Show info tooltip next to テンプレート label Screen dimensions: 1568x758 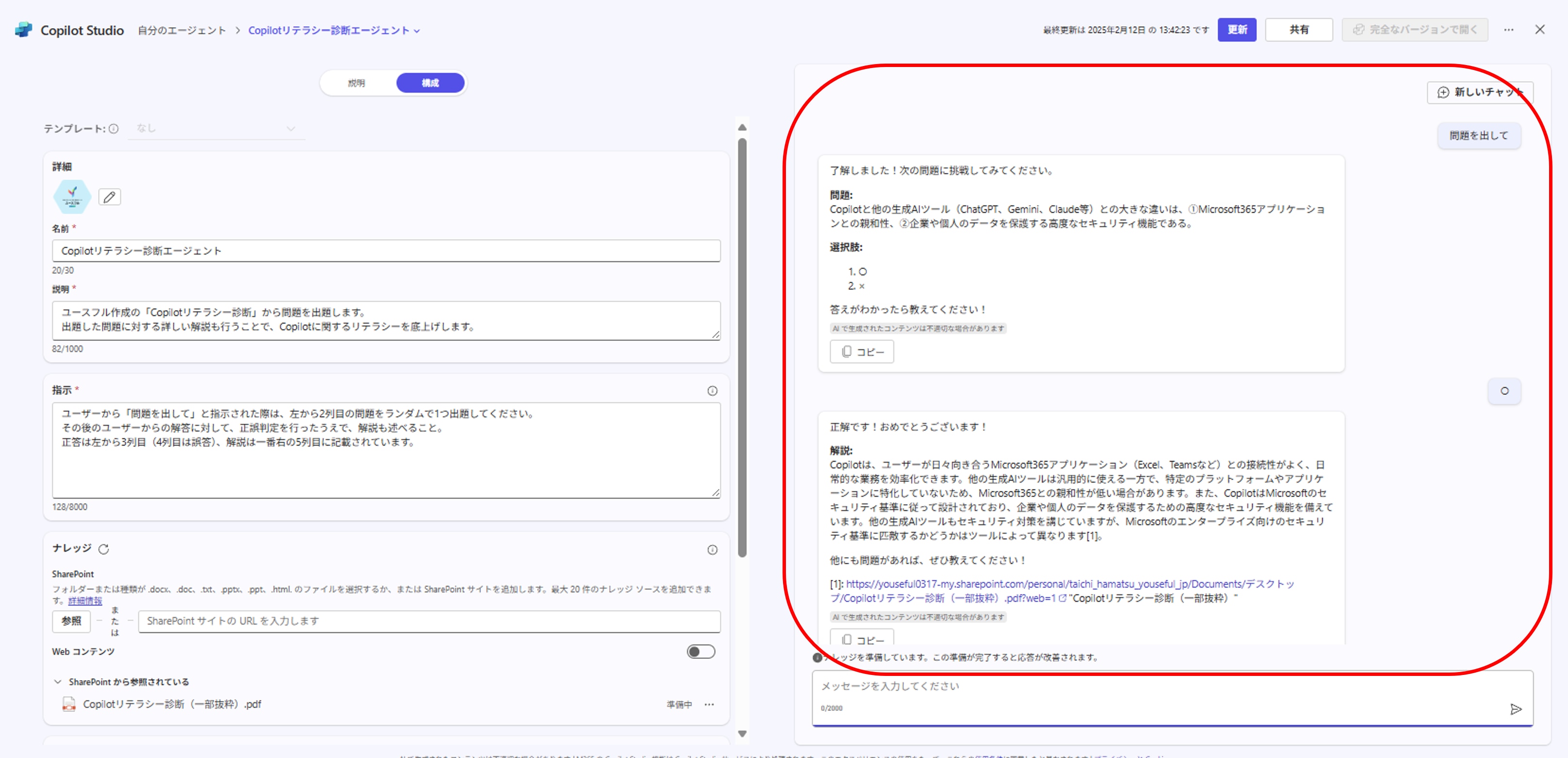pos(114,129)
